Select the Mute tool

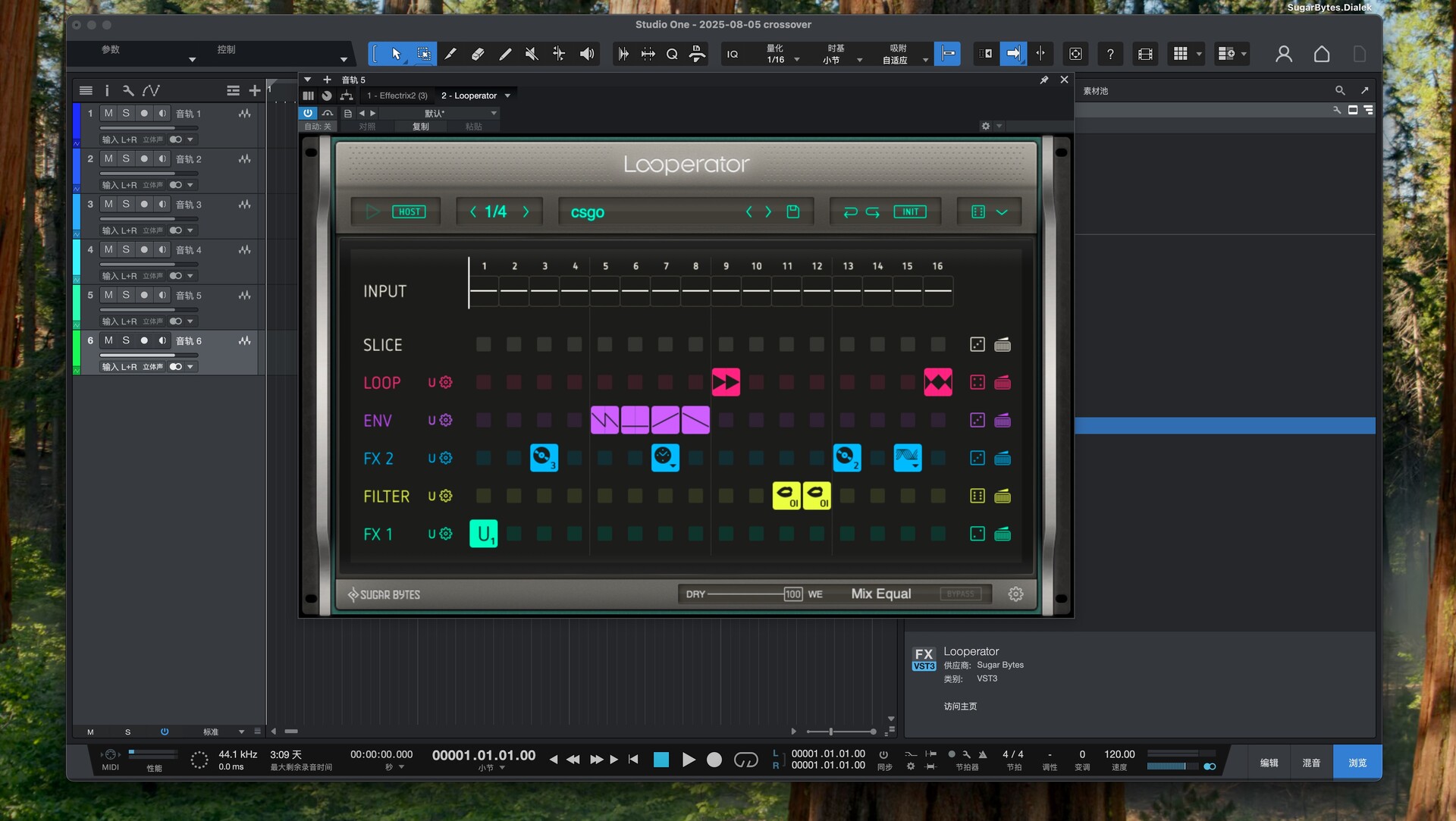532,54
